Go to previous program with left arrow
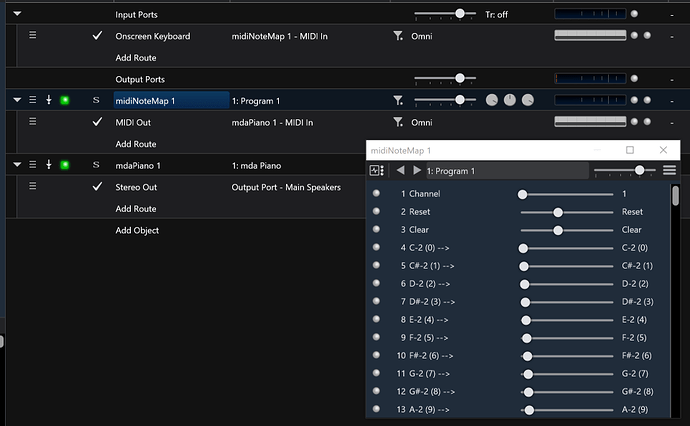 click(x=400, y=170)
